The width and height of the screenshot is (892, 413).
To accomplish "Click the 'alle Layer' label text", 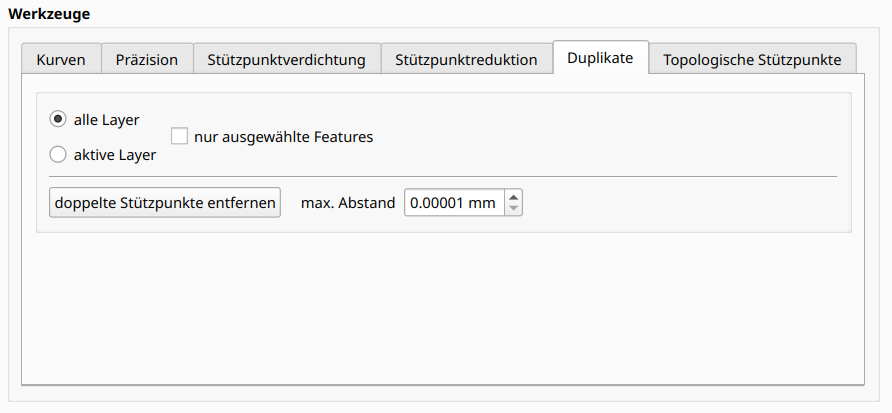I will (106, 120).
